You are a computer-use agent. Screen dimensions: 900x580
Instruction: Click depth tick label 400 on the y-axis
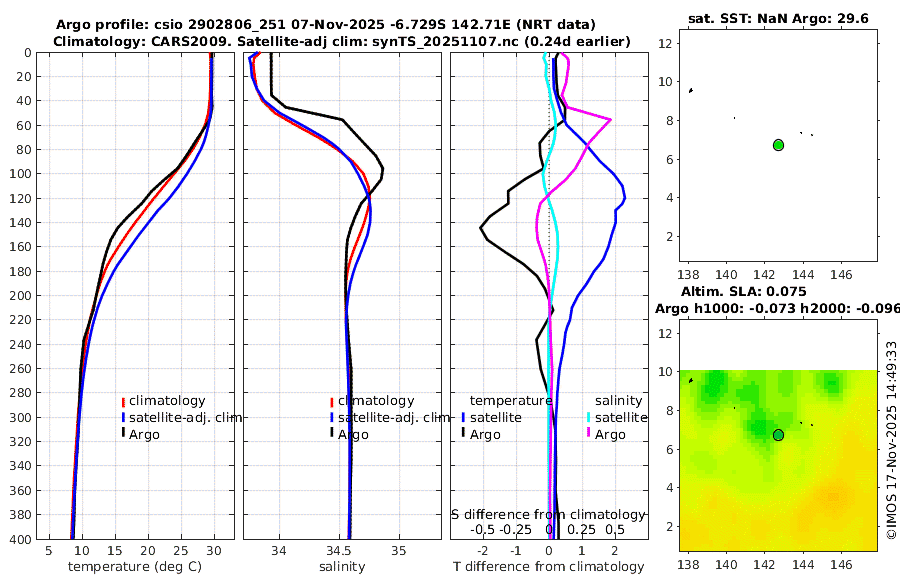click(x=20, y=539)
